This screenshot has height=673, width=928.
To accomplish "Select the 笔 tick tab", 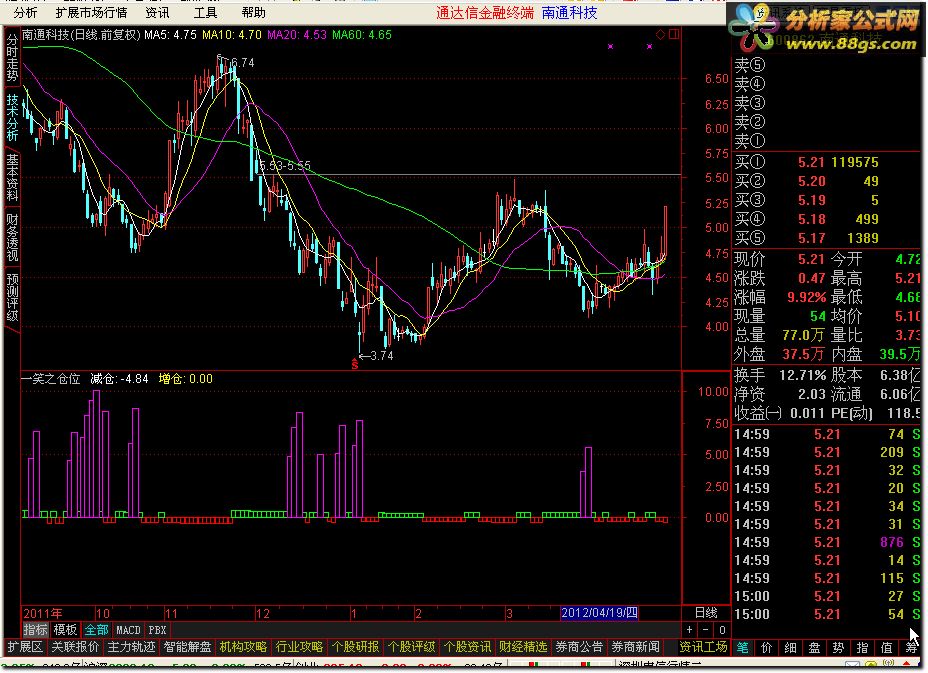I will [x=743, y=648].
